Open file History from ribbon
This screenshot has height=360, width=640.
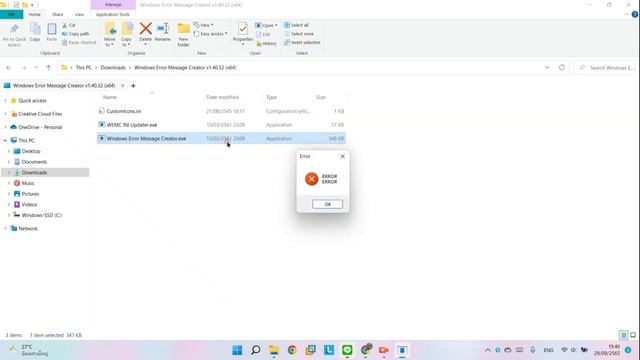[267, 43]
